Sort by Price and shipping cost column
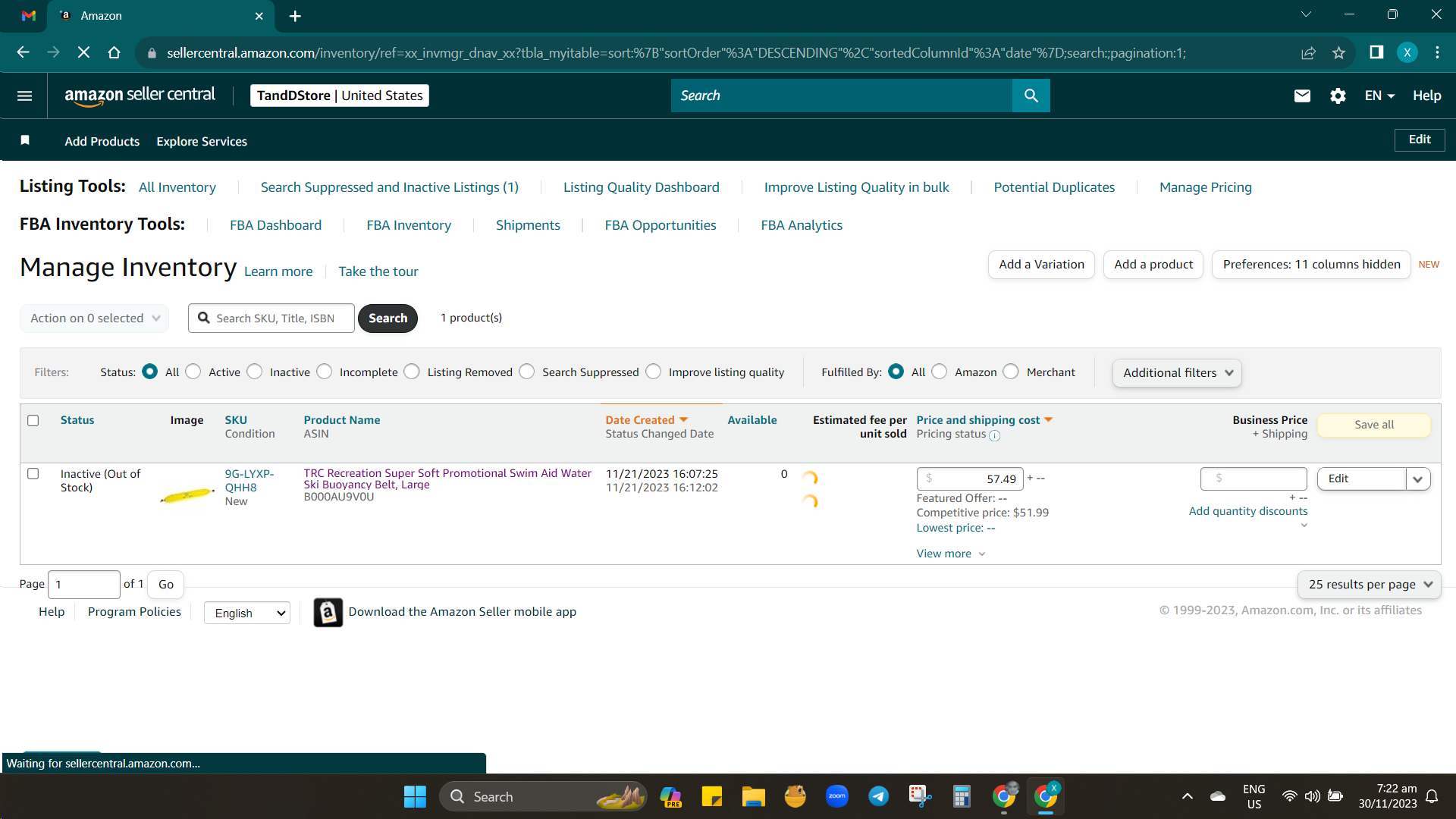Image resolution: width=1456 pixels, height=819 pixels. [984, 420]
